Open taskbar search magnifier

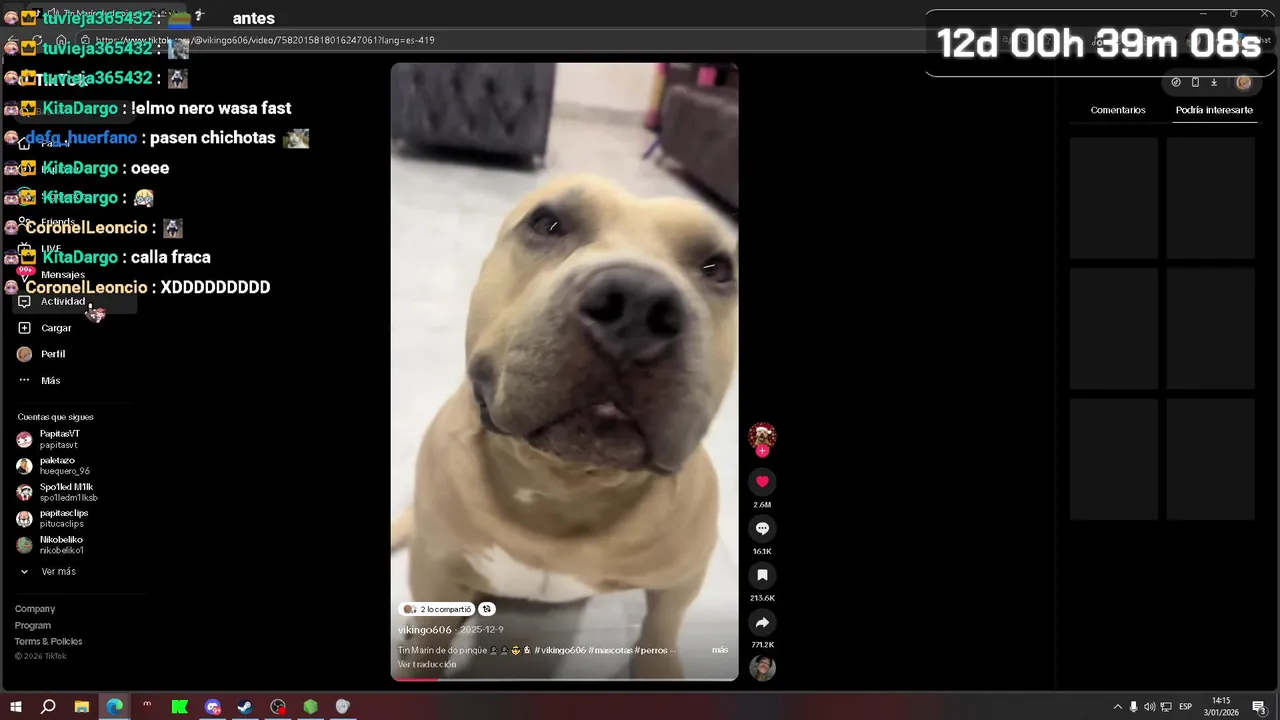click(48, 707)
